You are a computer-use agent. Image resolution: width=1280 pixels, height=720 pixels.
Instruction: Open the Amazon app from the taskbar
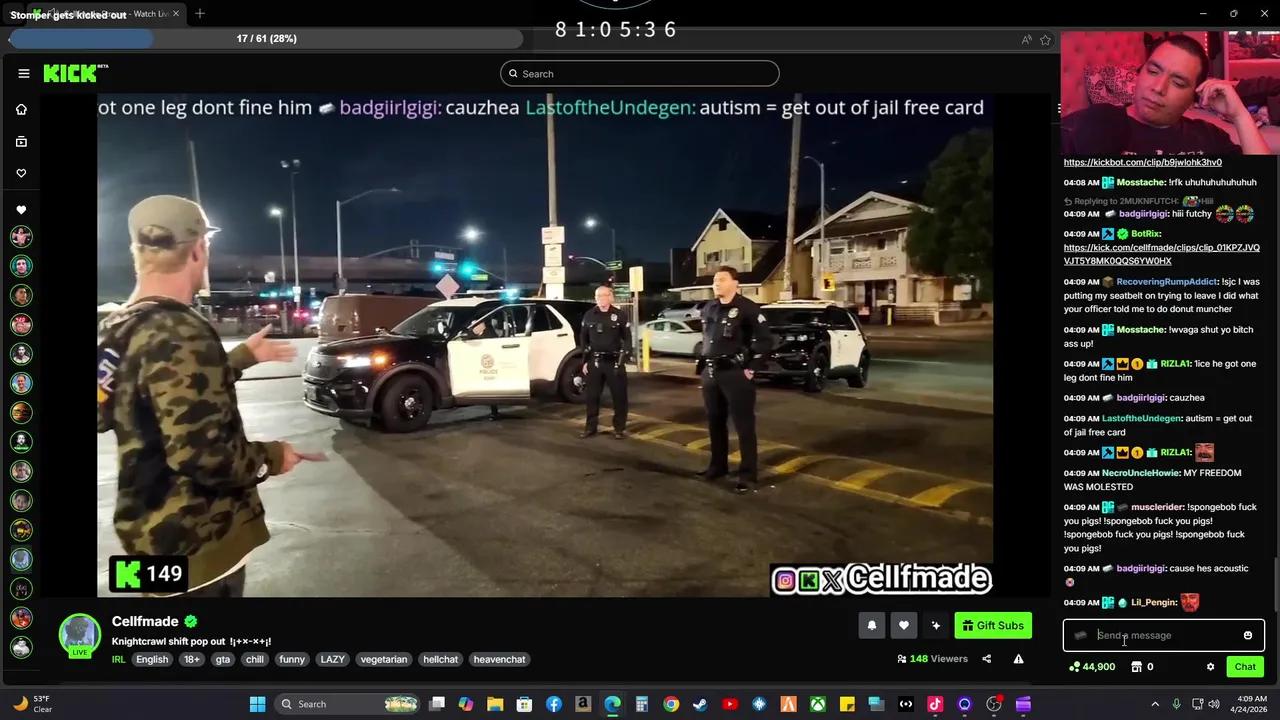click(583, 704)
